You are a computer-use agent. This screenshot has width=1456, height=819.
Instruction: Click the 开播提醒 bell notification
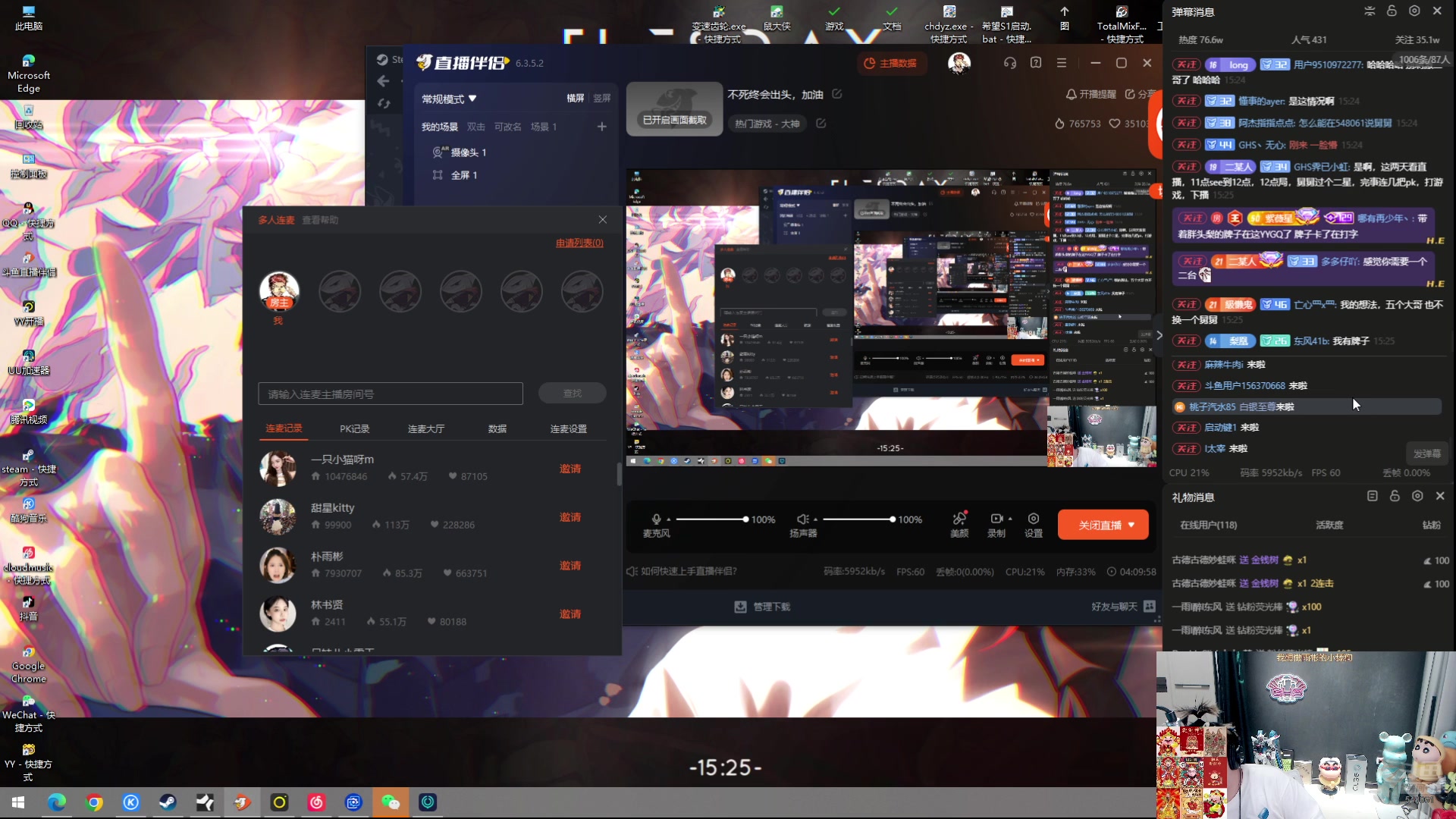(x=1090, y=94)
